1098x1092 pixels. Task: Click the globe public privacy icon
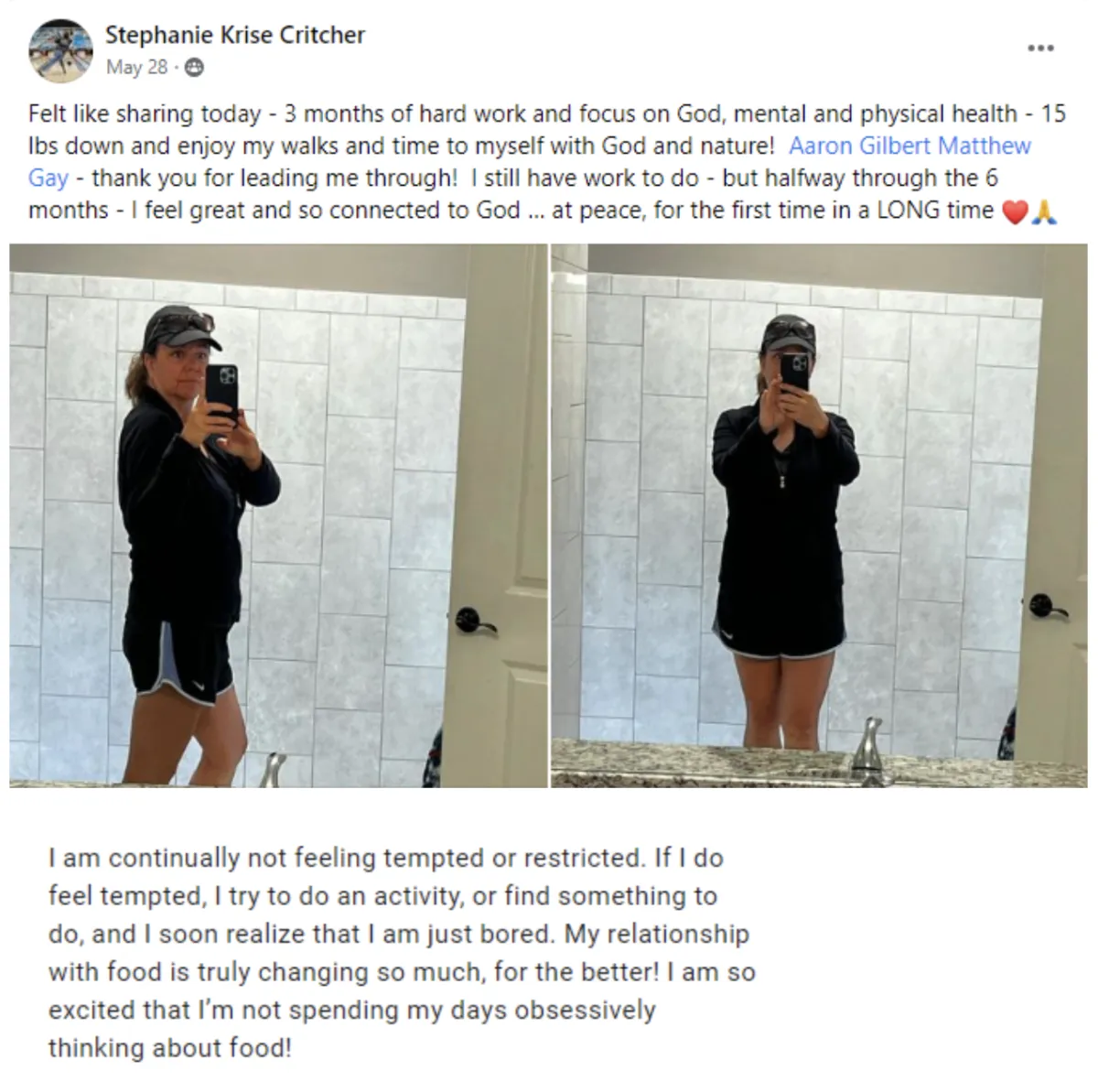coord(194,68)
